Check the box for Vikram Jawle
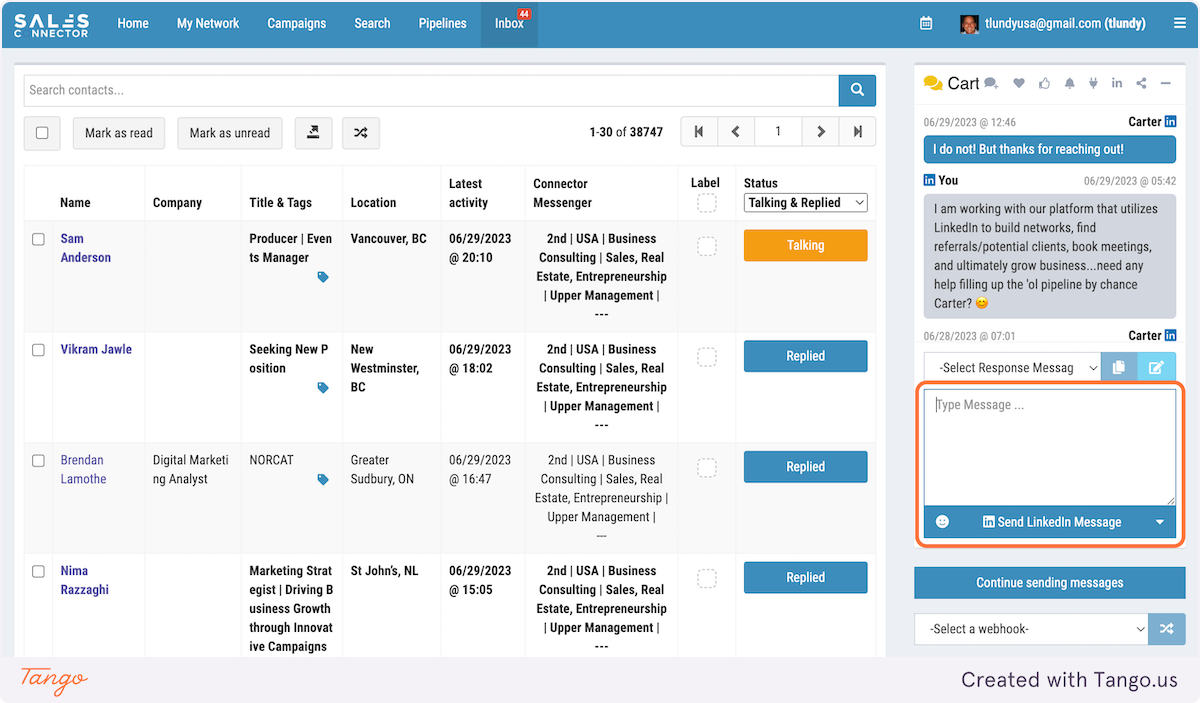This screenshot has width=1200, height=703. point(38,350)
